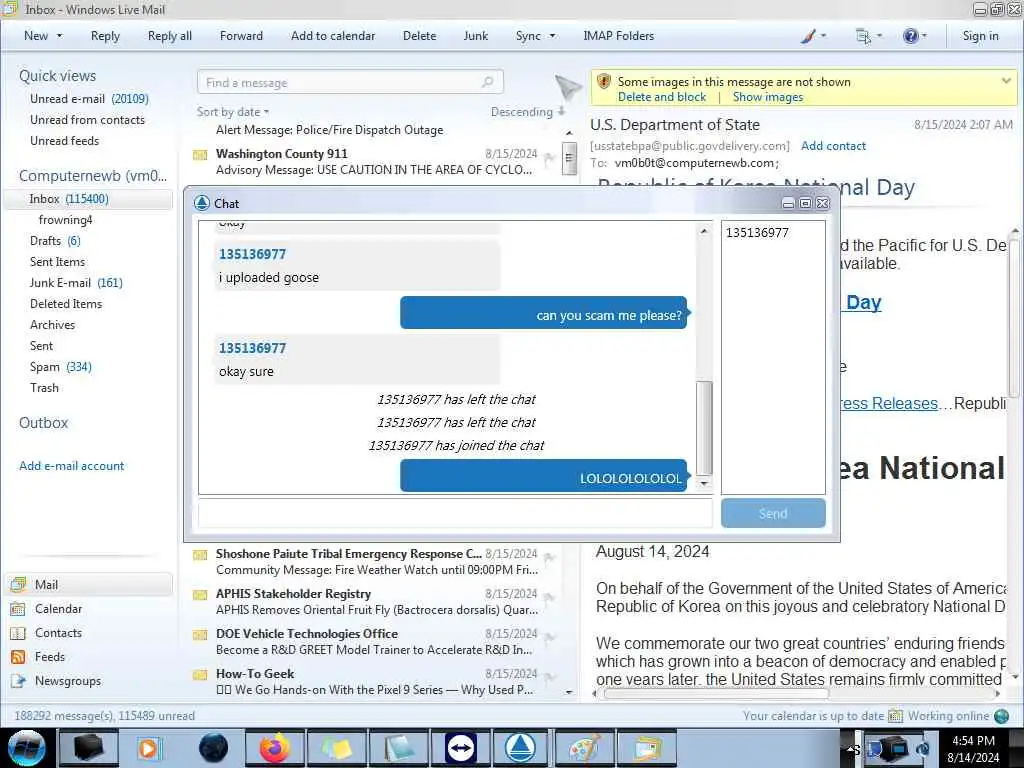Open the Contacts section icon in sidebar

(18, 633)
